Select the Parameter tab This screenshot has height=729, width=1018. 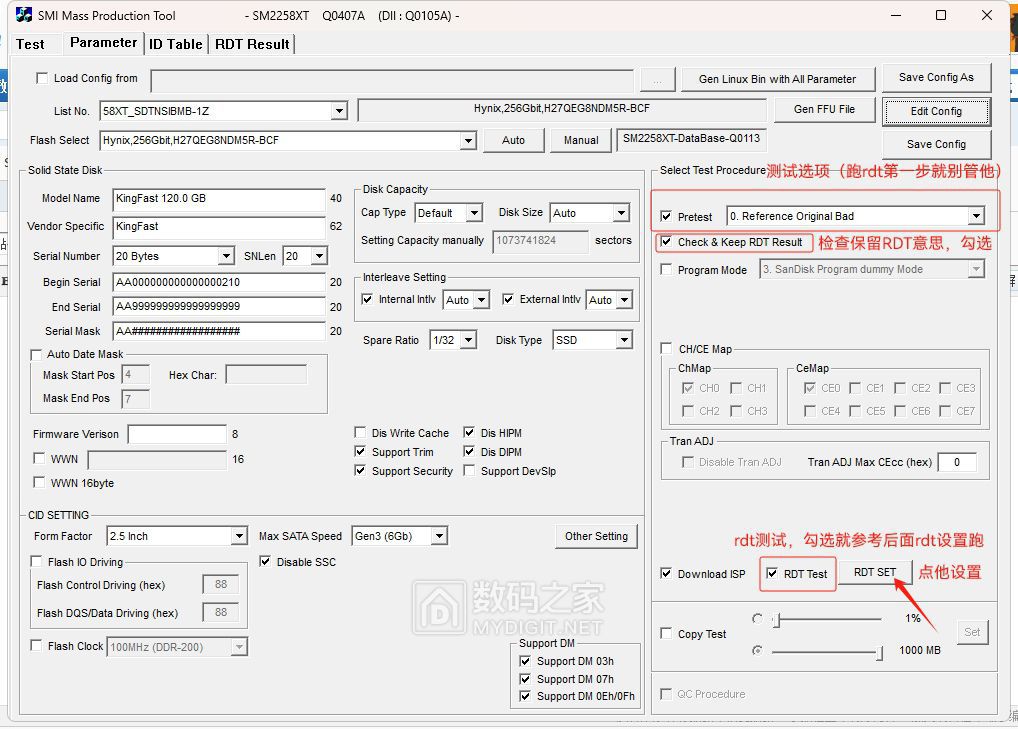pyautogui.click(x=103, y=43)
